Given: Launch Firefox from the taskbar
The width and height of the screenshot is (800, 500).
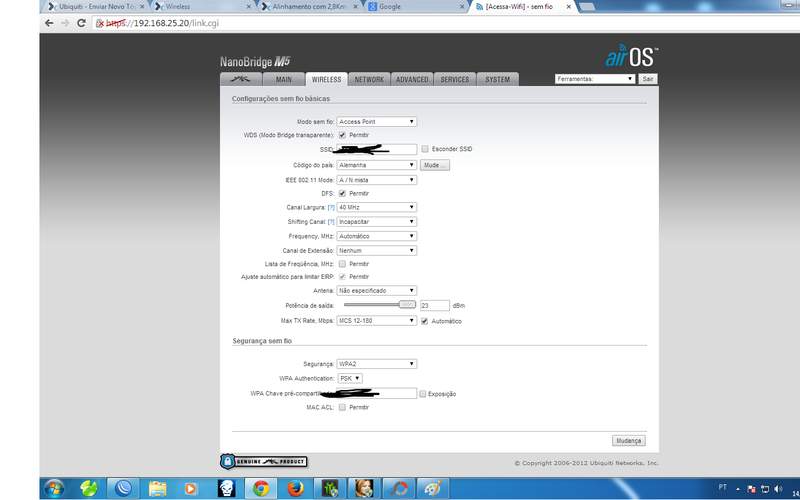Looking at the screenshot, I should pyautogui.click(x=295, y=489).
